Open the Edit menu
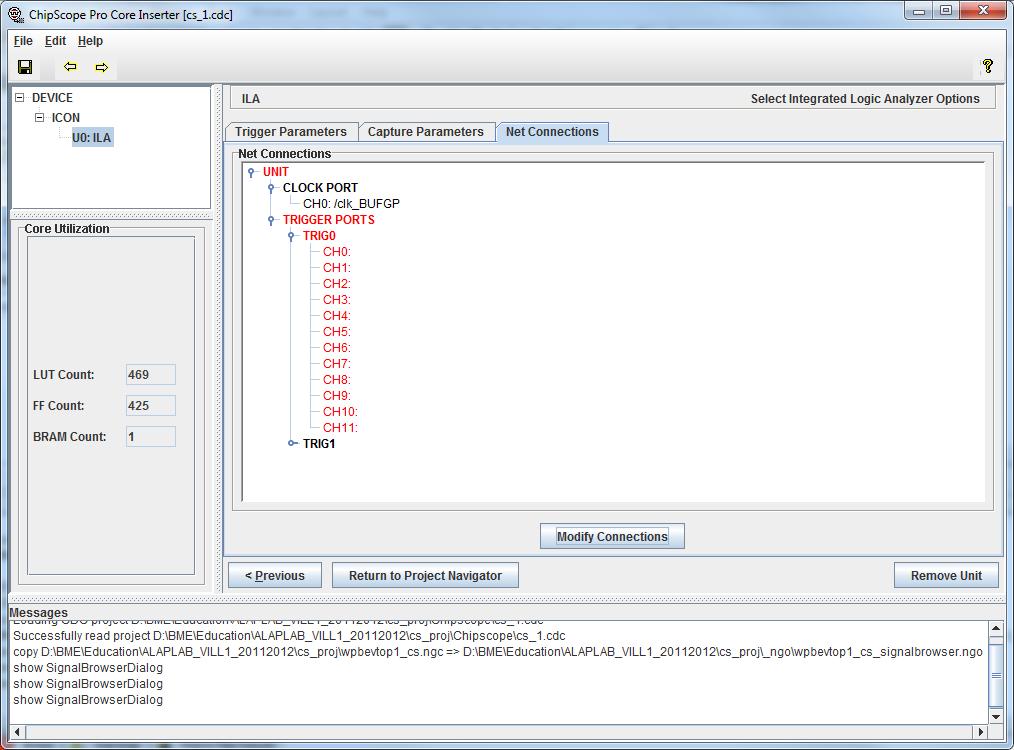 55,41
